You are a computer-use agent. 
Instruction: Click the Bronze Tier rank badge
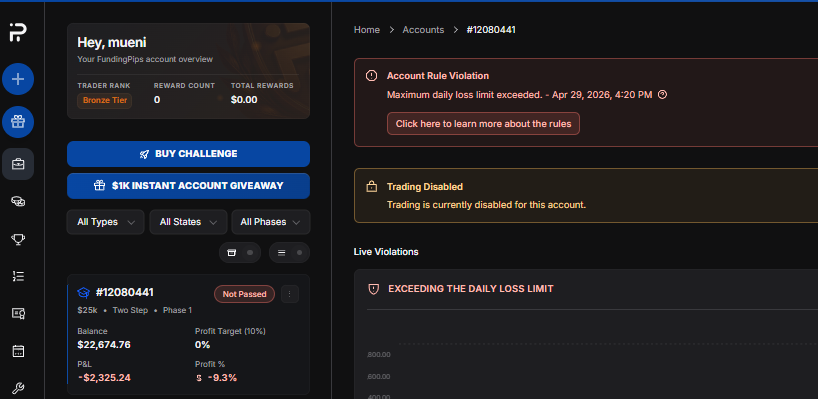pos(104,101)
